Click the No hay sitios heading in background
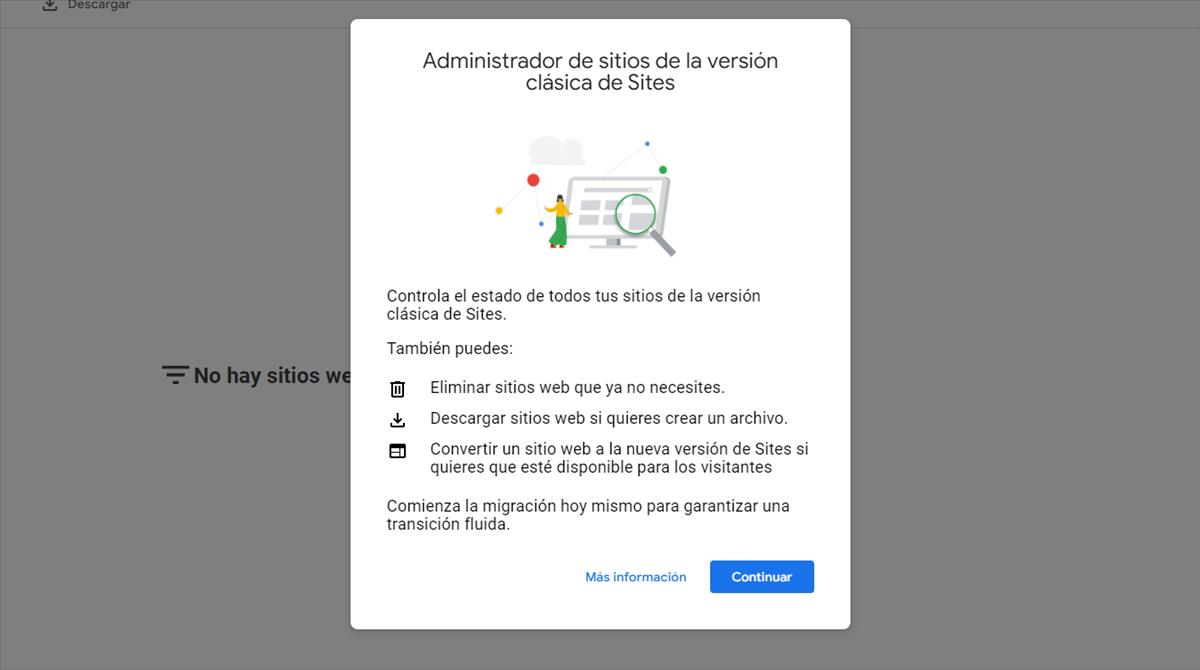The image size is (1200, 670). (x=272, y=376)
